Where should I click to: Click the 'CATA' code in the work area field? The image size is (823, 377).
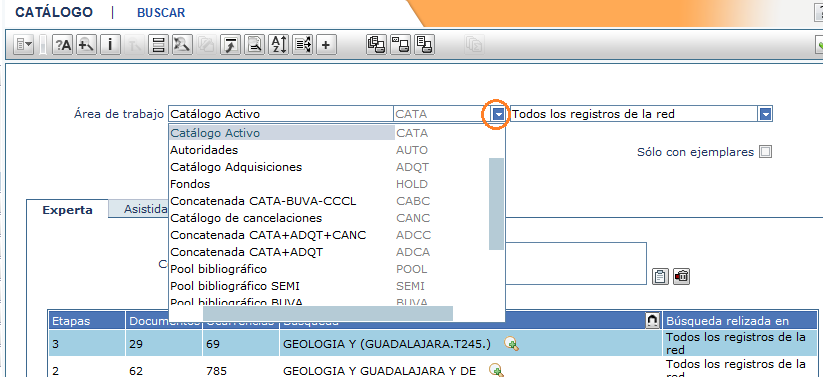412,114
